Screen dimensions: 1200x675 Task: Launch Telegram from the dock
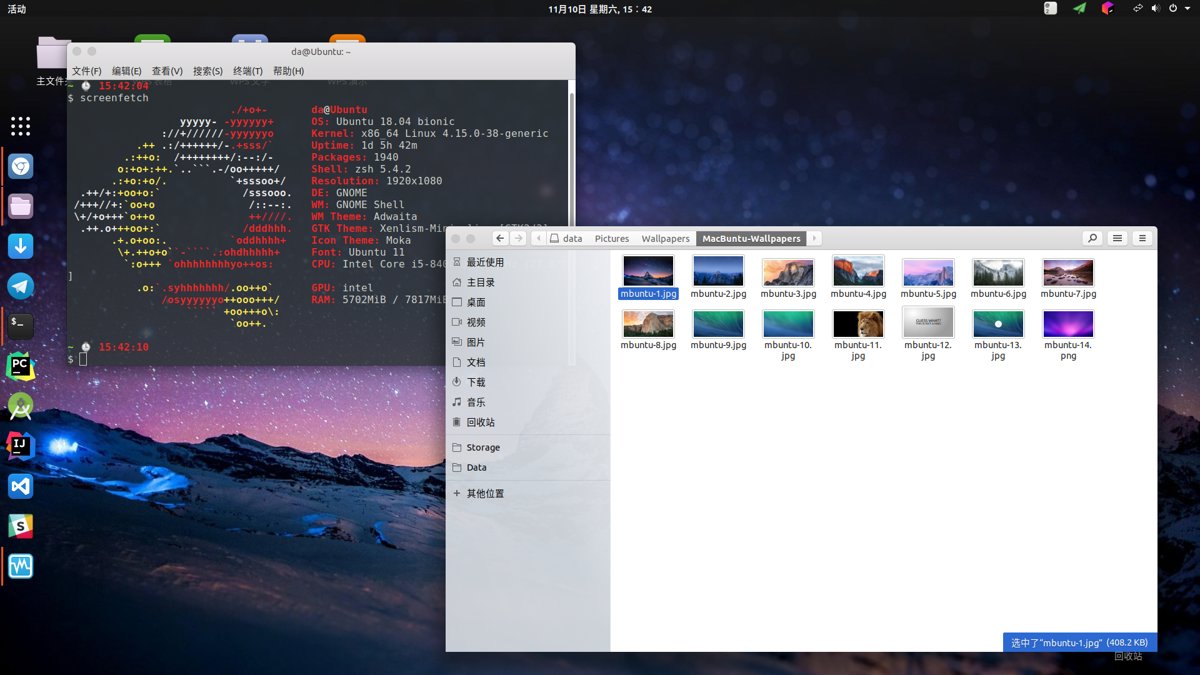coord(21,286)
